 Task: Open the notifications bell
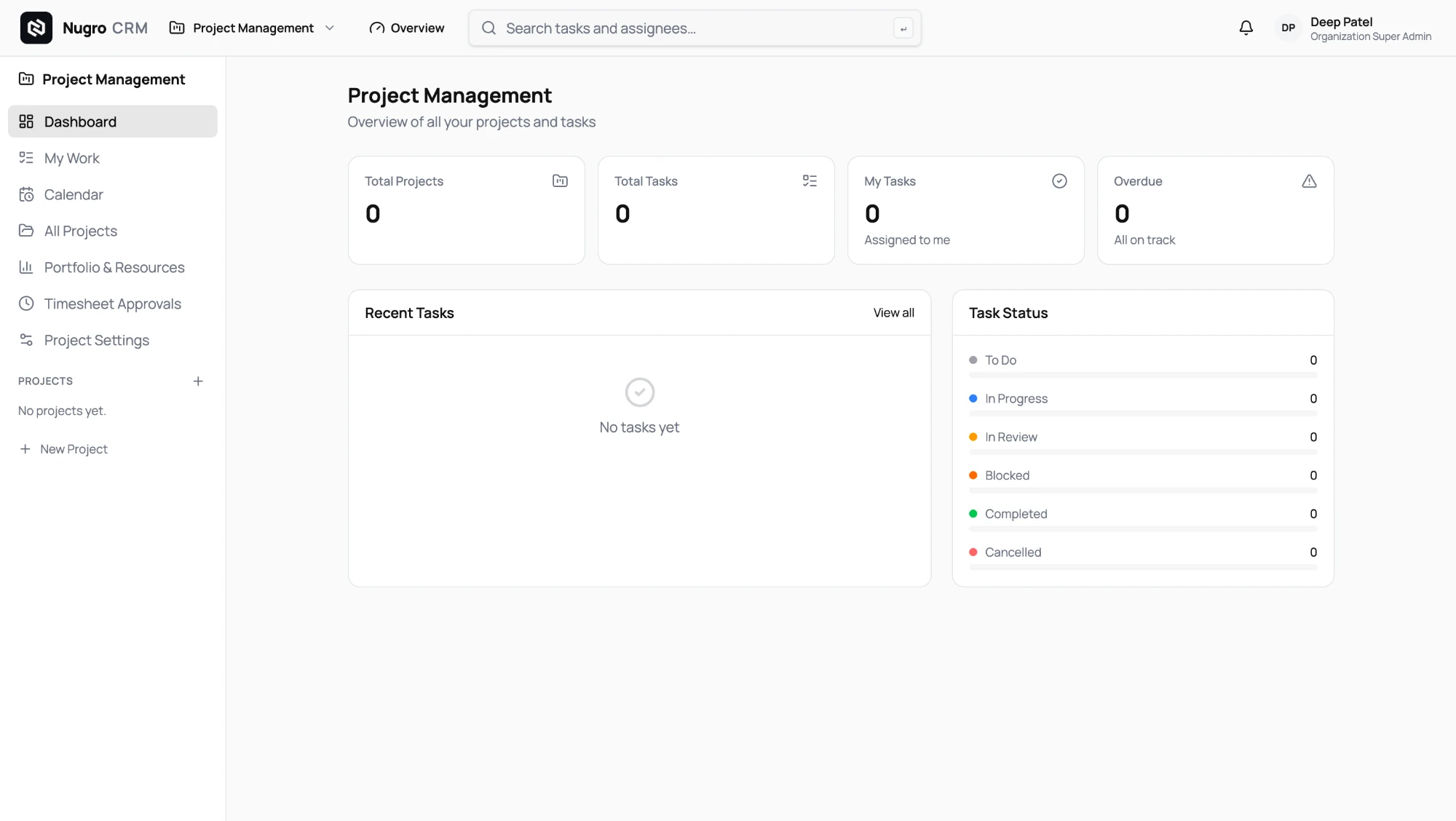[1246, 28]
